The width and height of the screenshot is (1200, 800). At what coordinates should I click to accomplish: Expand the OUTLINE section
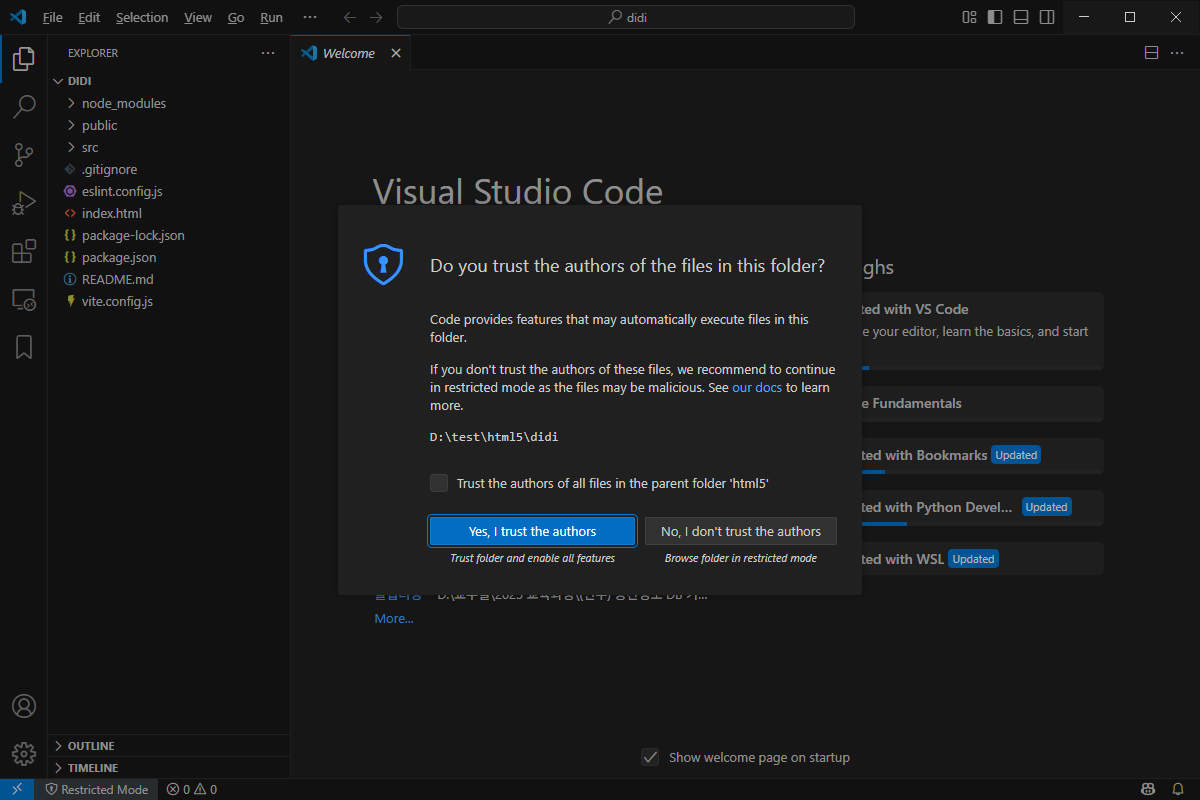(x=90, y=746)
